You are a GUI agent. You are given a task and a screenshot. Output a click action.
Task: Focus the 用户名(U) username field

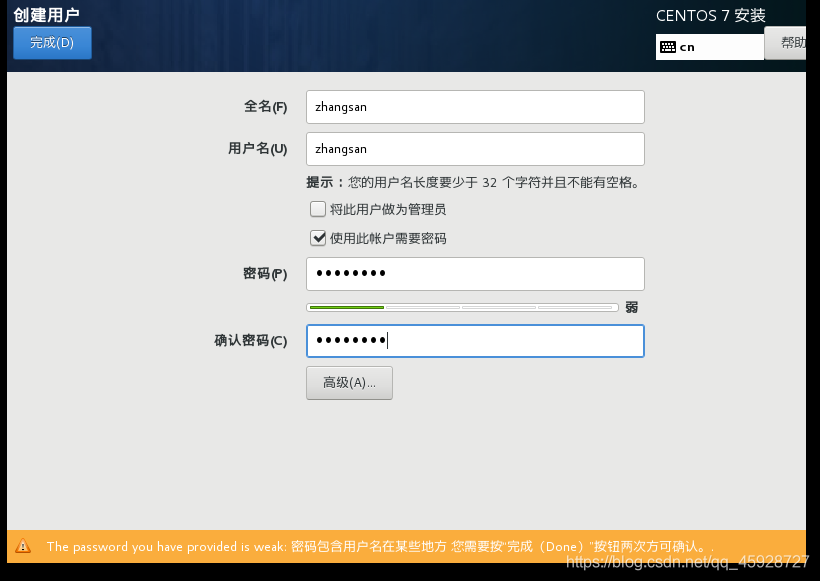475,149
